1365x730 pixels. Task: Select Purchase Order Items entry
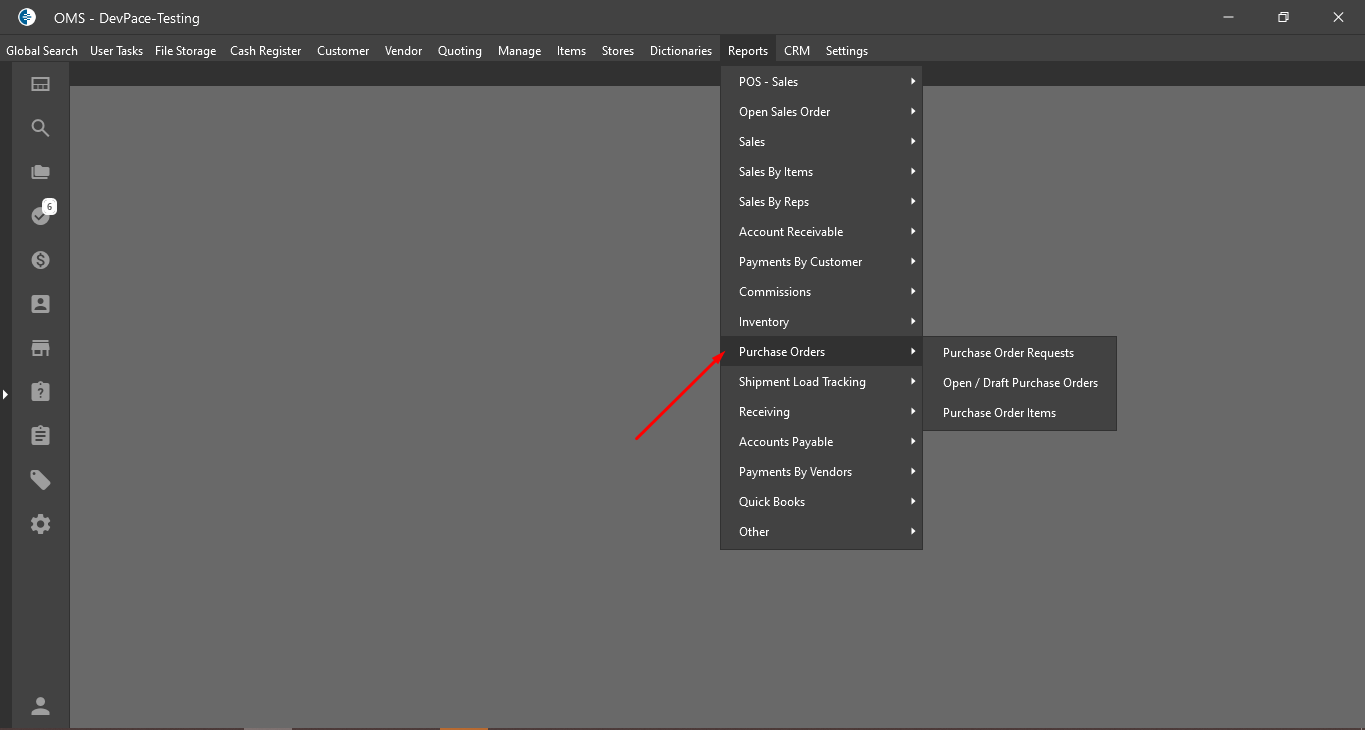point(999,413)
